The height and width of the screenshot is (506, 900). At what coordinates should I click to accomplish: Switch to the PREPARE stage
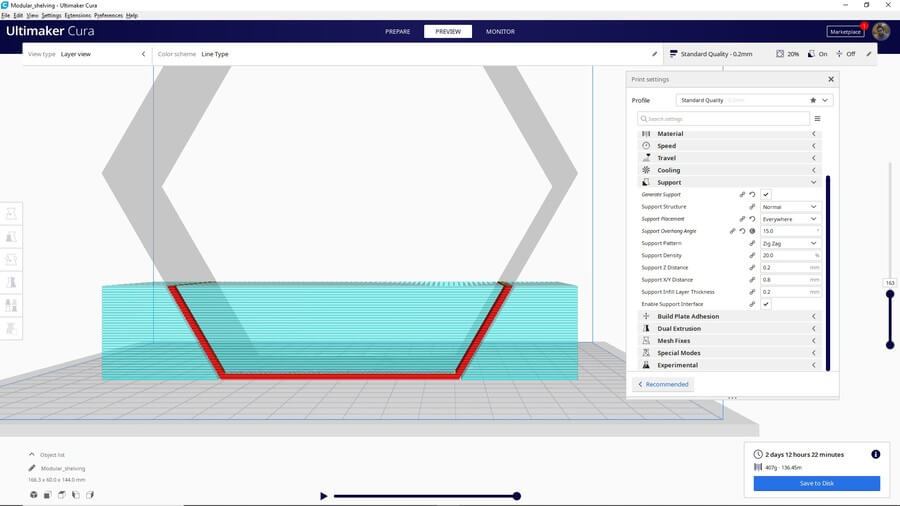tap(397, 31)
